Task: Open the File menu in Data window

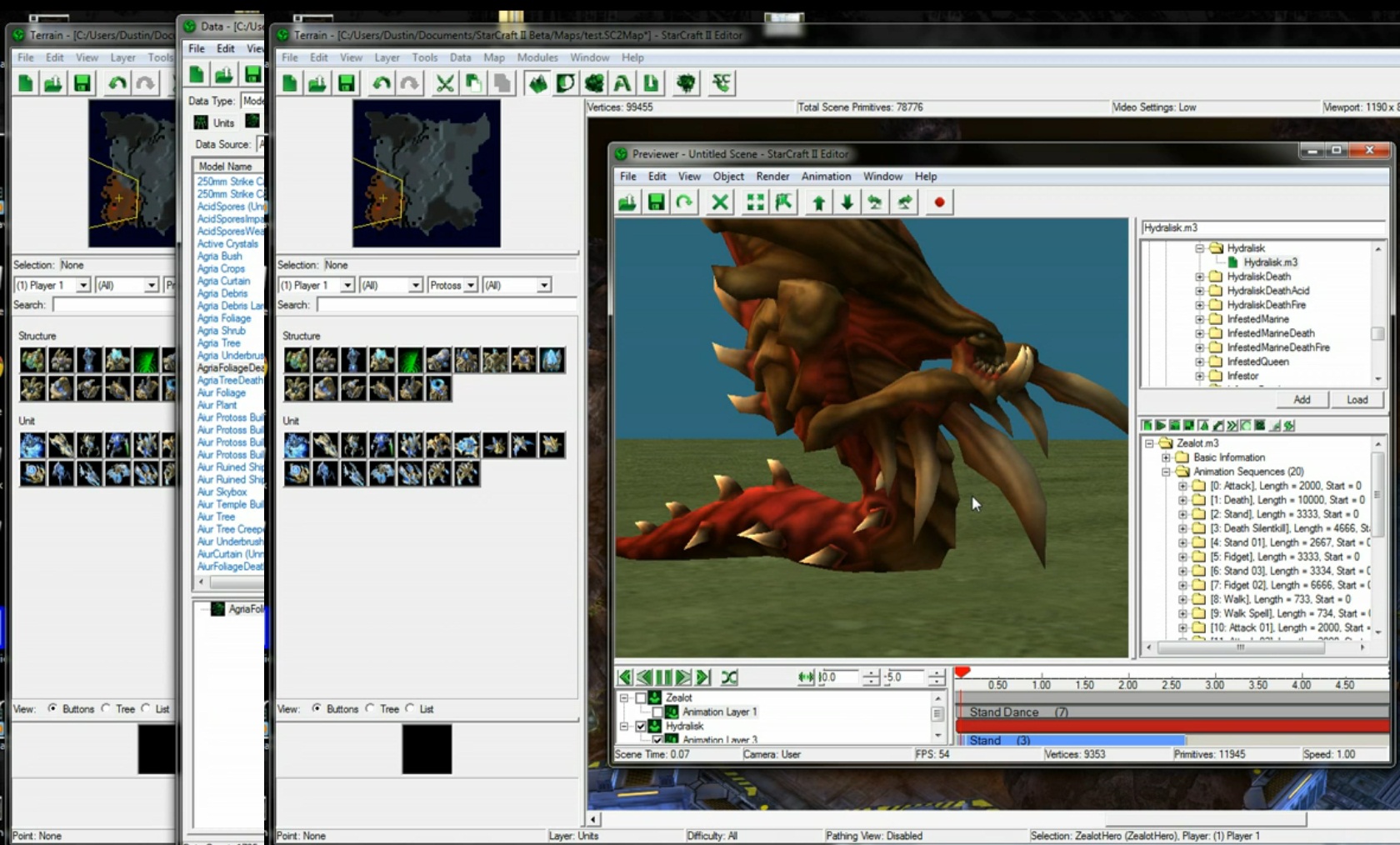Action: pyautogui.click(x=197, y=48)
